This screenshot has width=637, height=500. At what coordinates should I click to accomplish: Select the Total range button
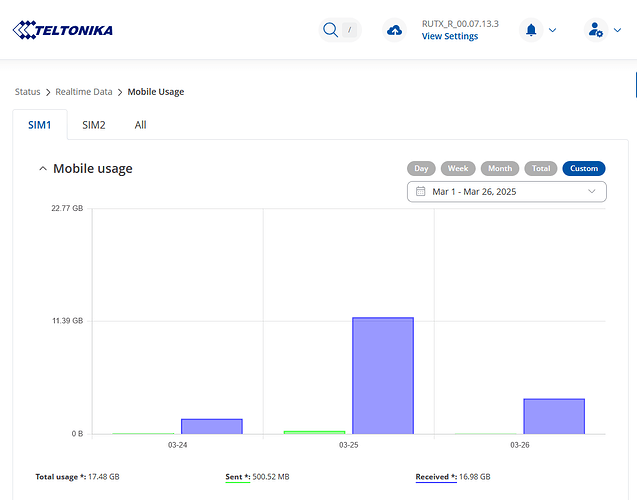(541, 168)
